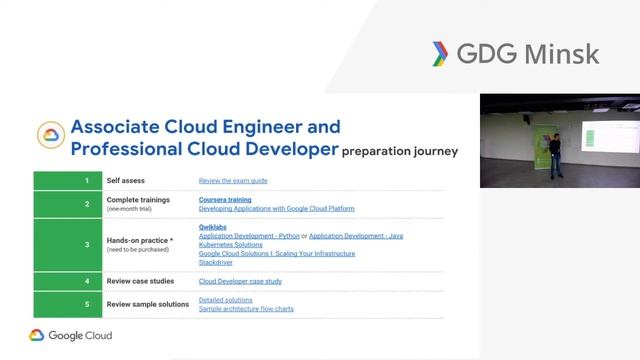Click the green step number 2 cell
The height and width of the screenshot is (360, 640).
68,204
